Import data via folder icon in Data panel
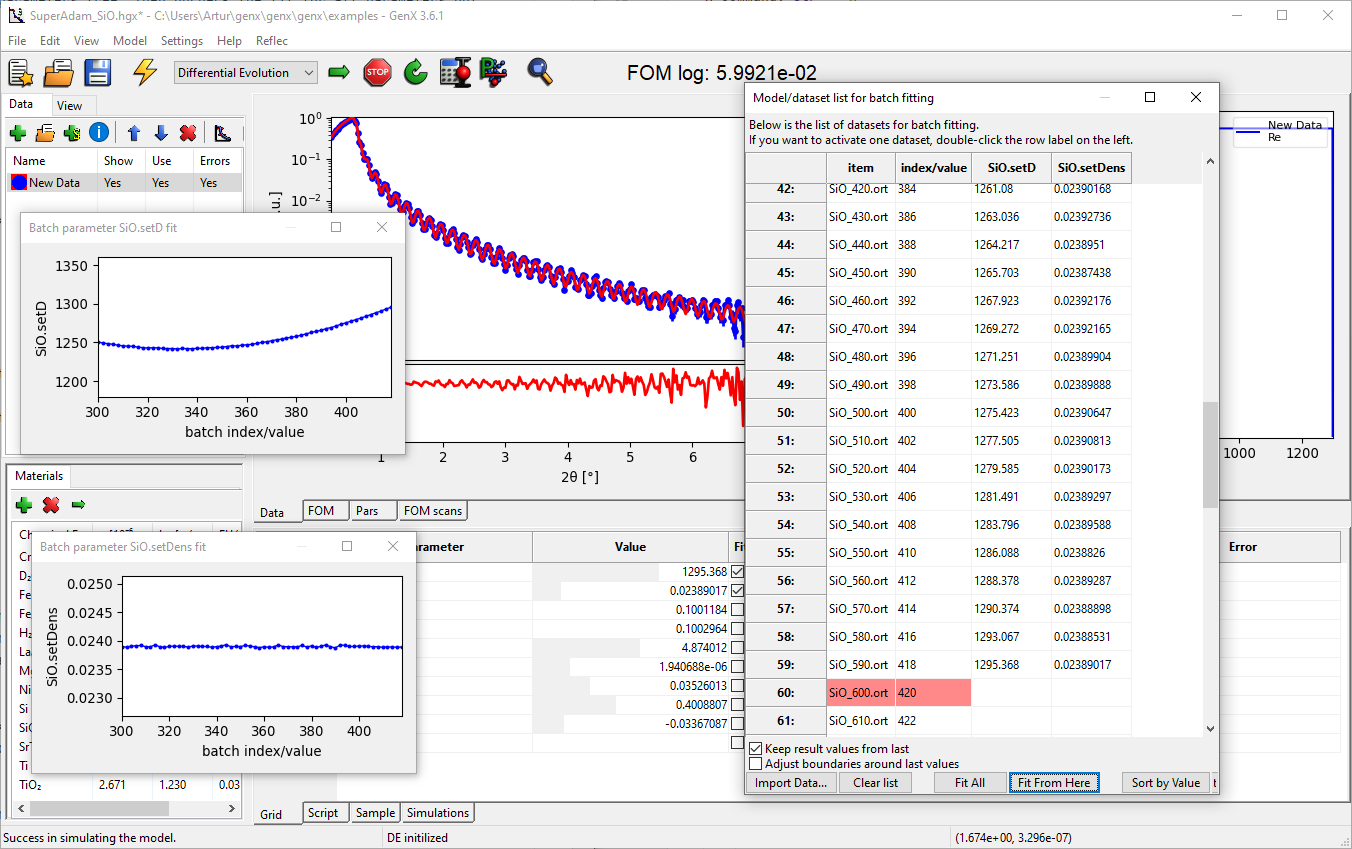Viewport: 1352px width, 849px height. tap(44, 132)
